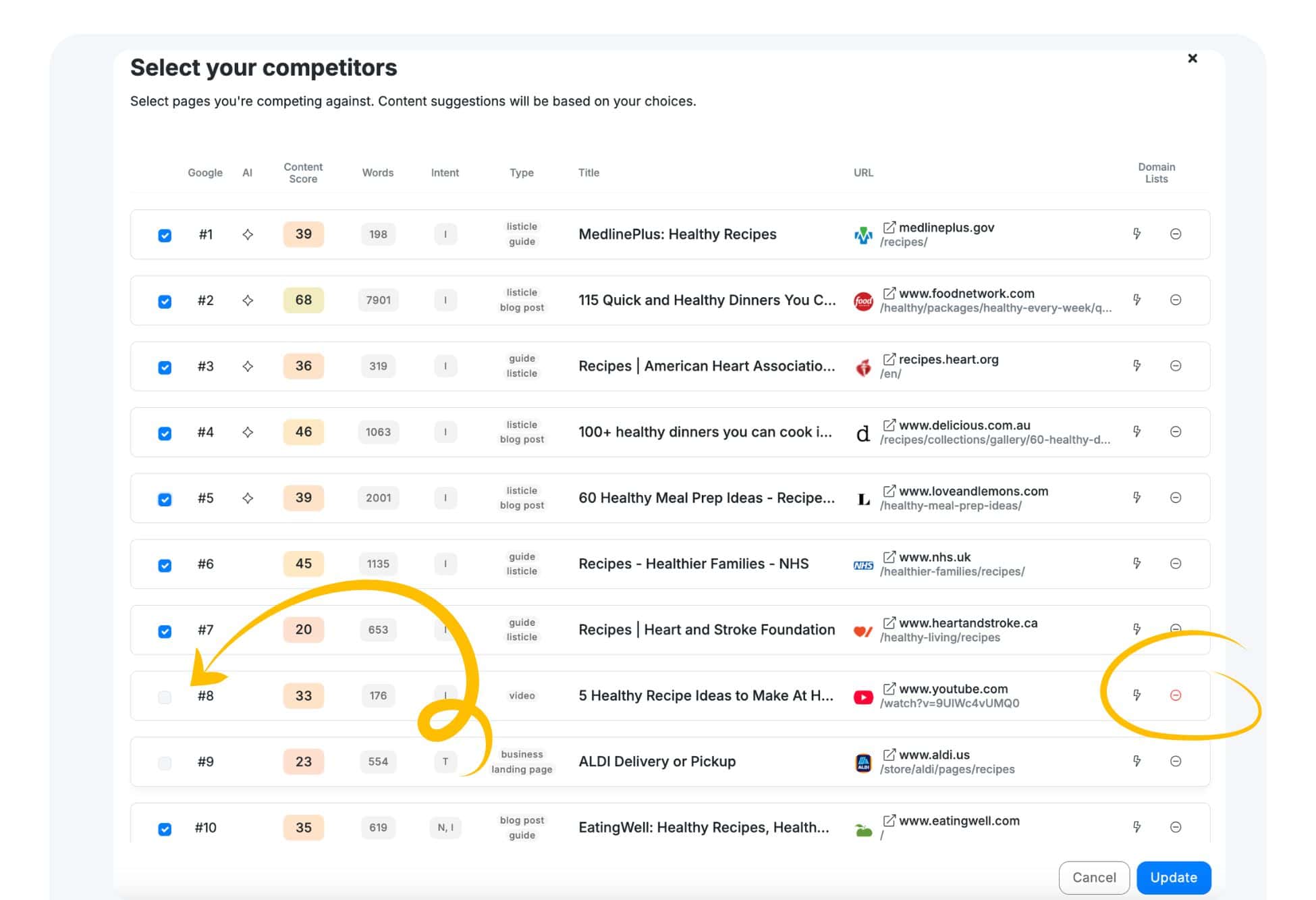Viewport: 1316px width, 900px height.
Task: Click lightning icon in the nhs.uk row
Action: pyautogui.click(x=1136, y=563)
